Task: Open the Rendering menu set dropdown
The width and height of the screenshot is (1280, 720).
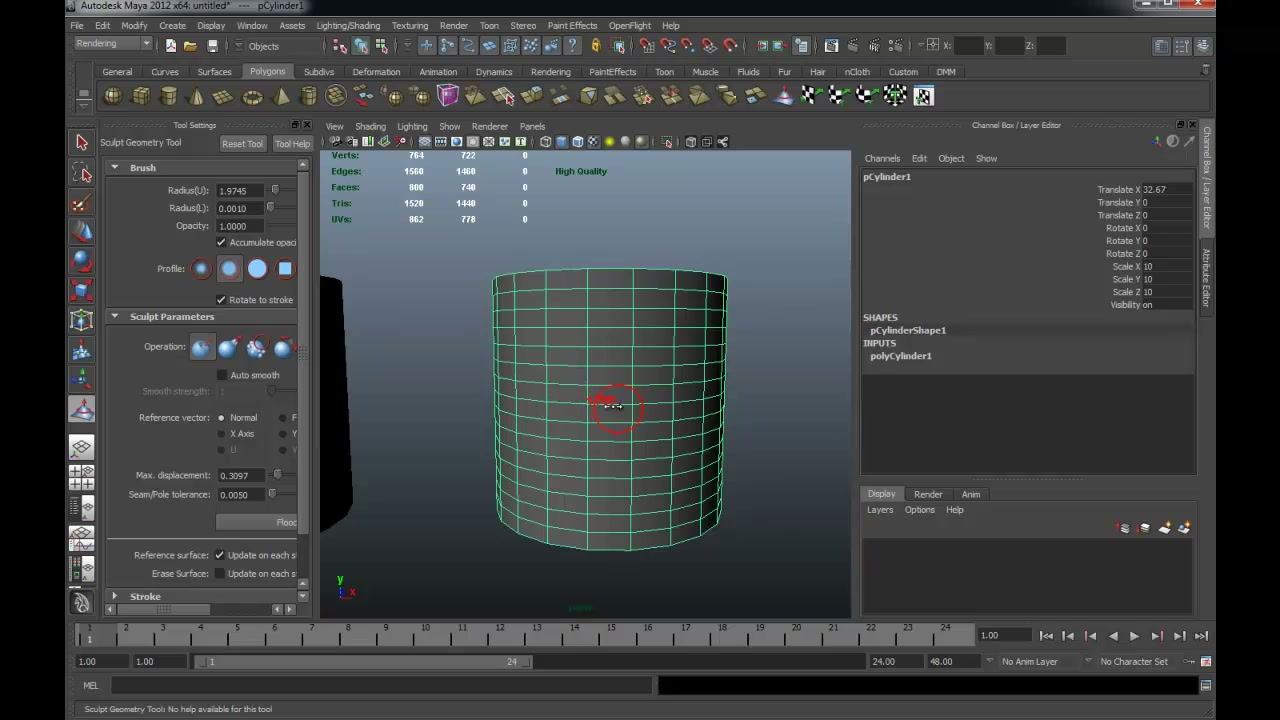Action: (112, 44)
